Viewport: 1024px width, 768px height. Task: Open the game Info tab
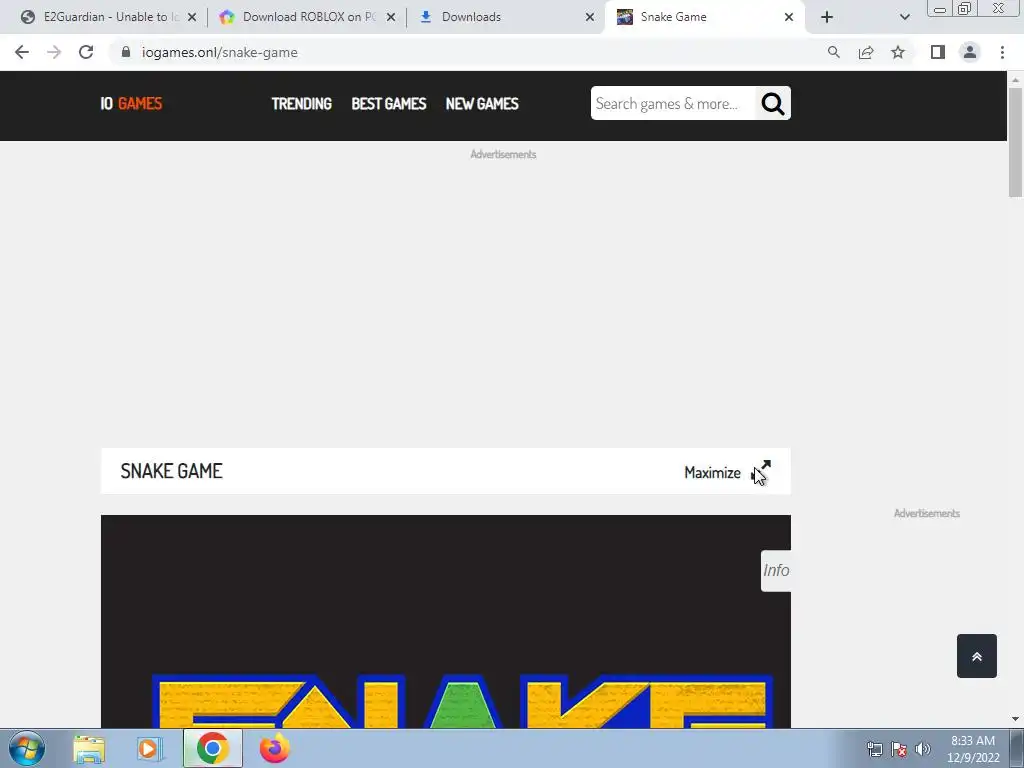pyautogui.click(x=776, y=570)
